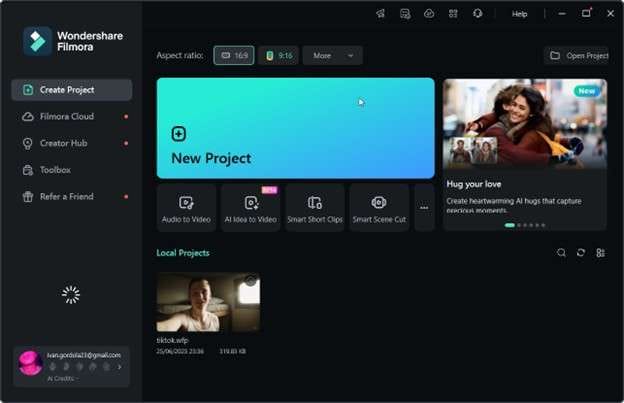
Task: Click the Filmora Cloud icon in the sidebar
Action: [28, 117]
